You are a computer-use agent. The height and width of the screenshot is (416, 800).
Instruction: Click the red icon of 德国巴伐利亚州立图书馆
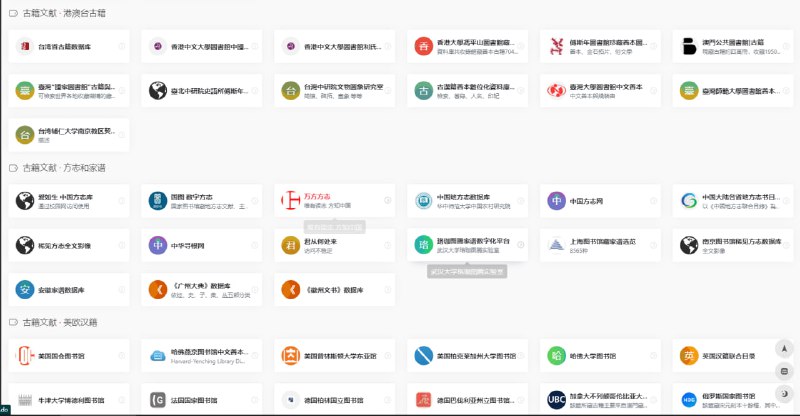[423, 400]
